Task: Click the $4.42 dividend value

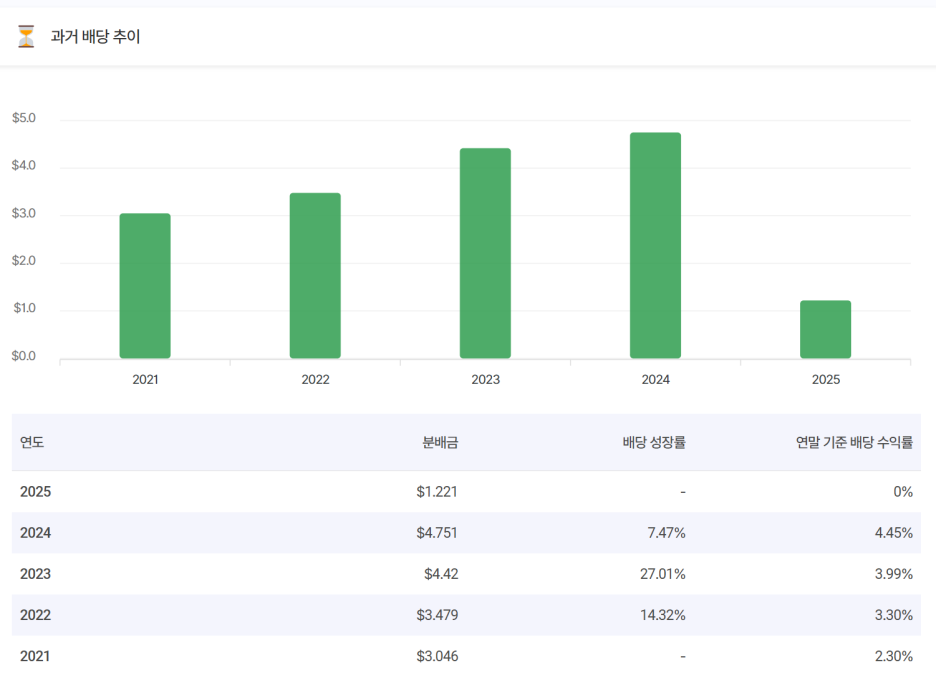Action: [x=441, y=574]
